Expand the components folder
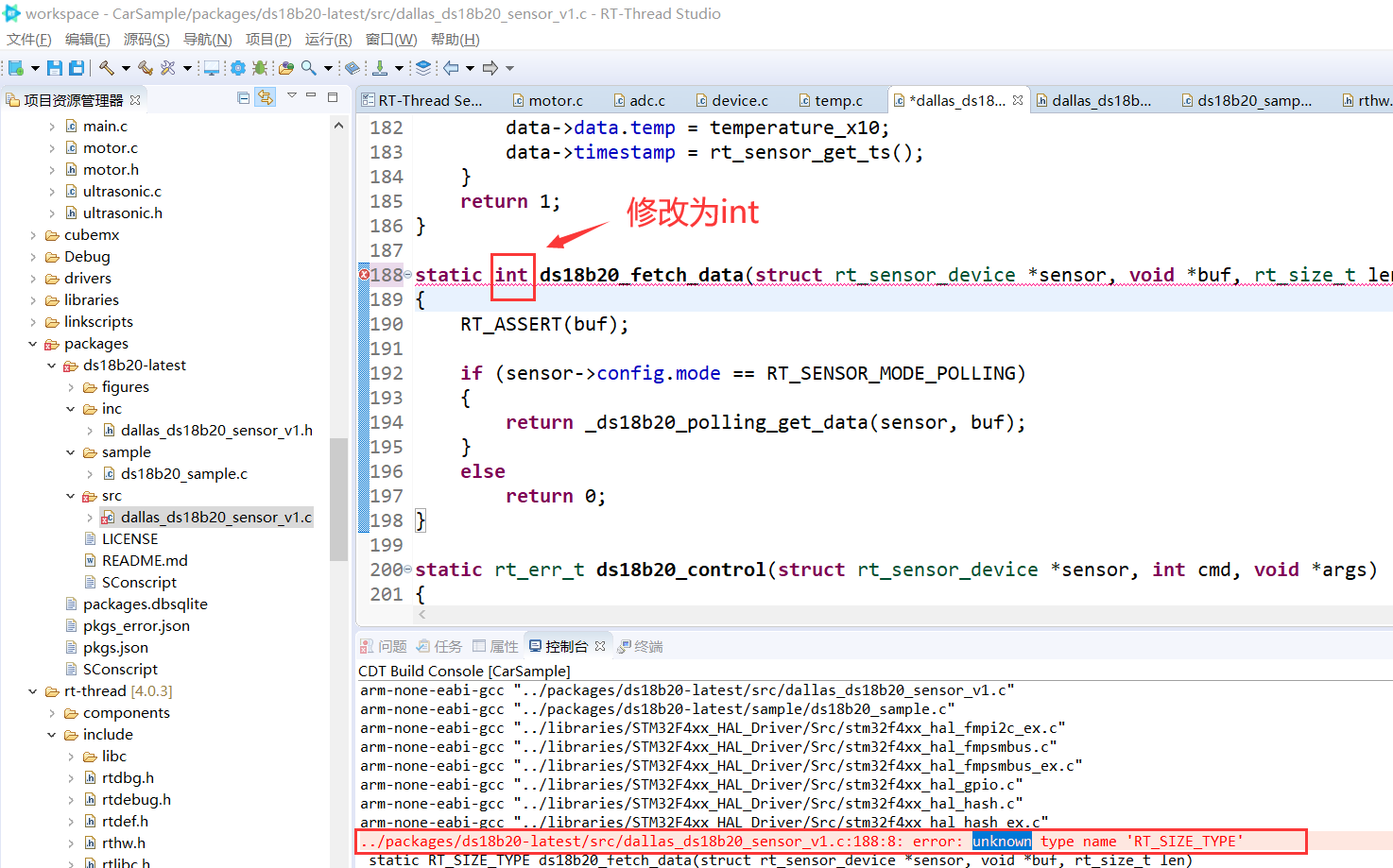The image size is (1393, 868). tap(52, 713)
